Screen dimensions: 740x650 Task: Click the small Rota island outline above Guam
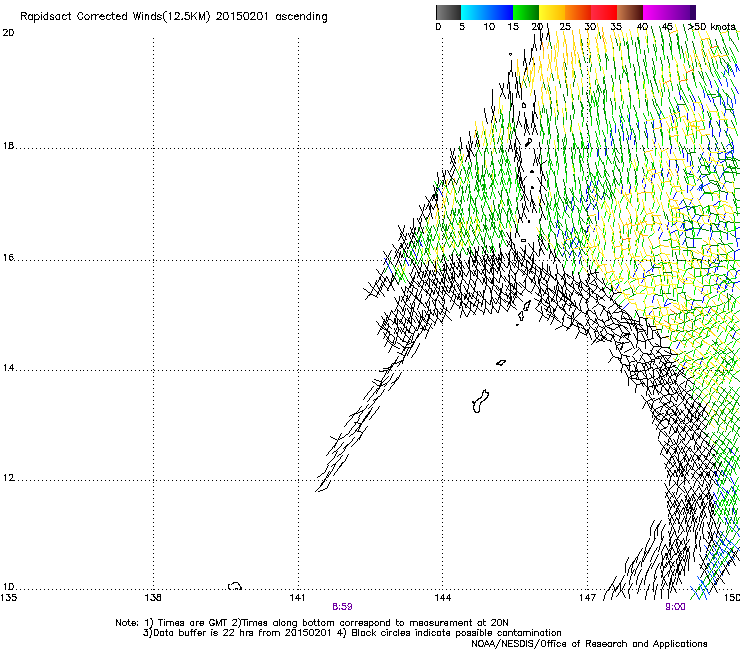501,363
